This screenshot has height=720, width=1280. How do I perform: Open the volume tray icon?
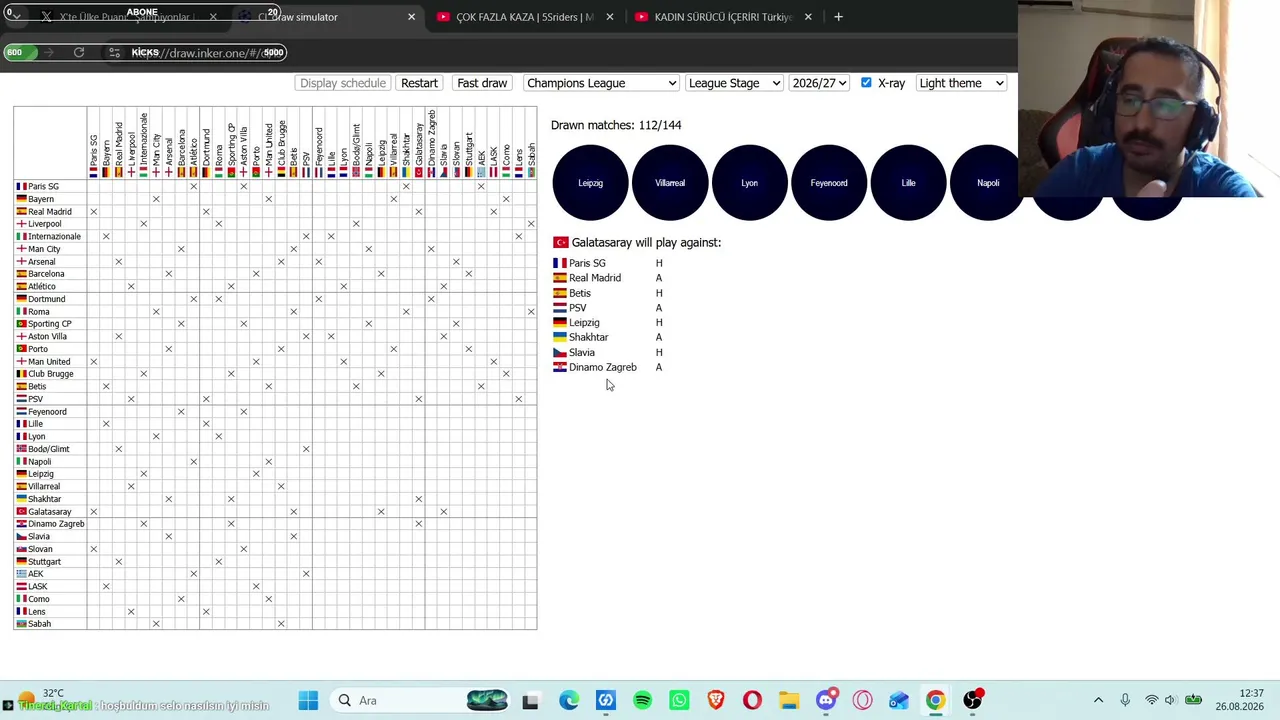[x=1170, y=700]
